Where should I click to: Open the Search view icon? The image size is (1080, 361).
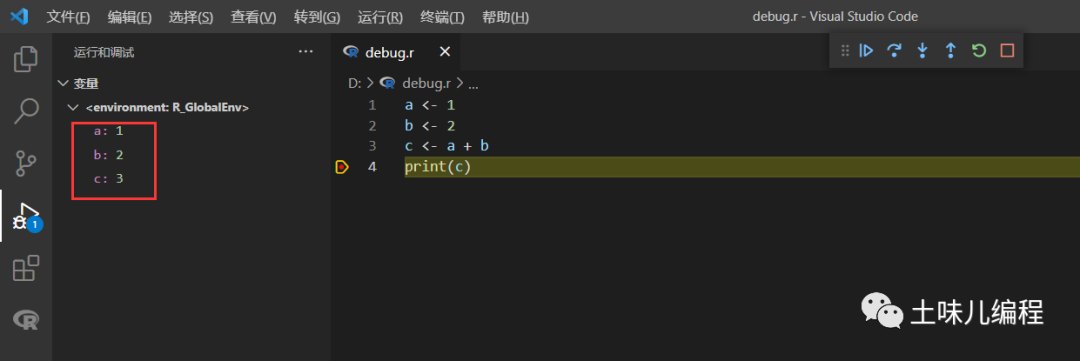[25, 111]
